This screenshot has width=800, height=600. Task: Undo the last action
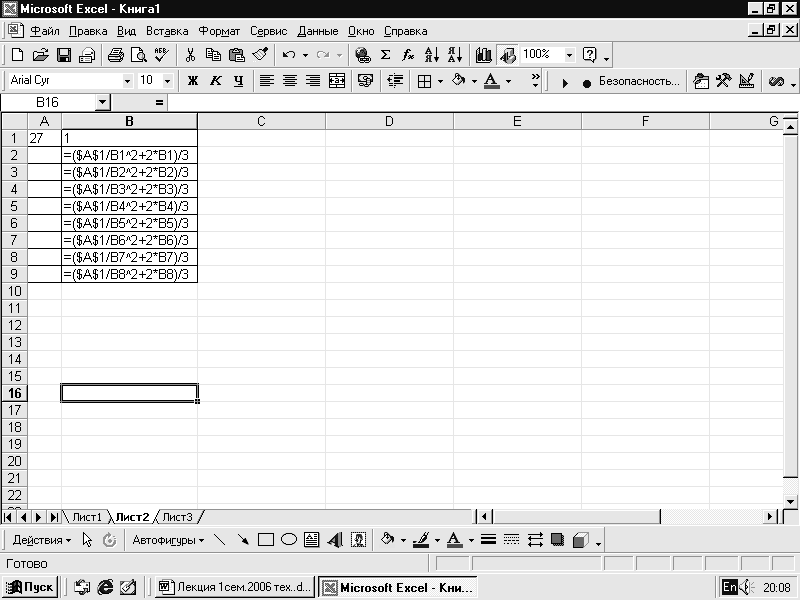[289, 55]
